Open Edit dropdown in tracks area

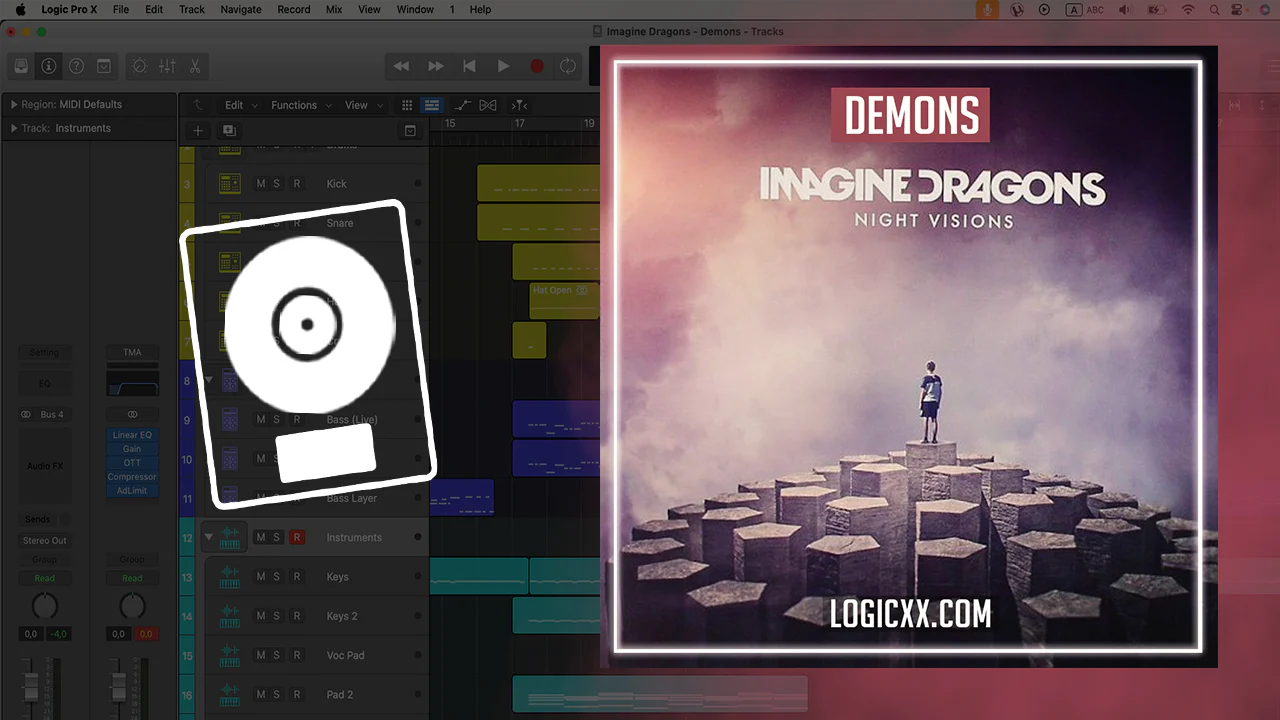tap(240, 105)
